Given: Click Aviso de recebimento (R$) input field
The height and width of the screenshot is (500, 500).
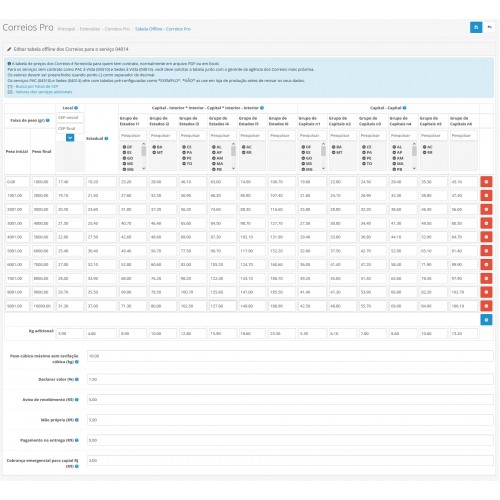Looking at the screenshot, I should [290, 400].
